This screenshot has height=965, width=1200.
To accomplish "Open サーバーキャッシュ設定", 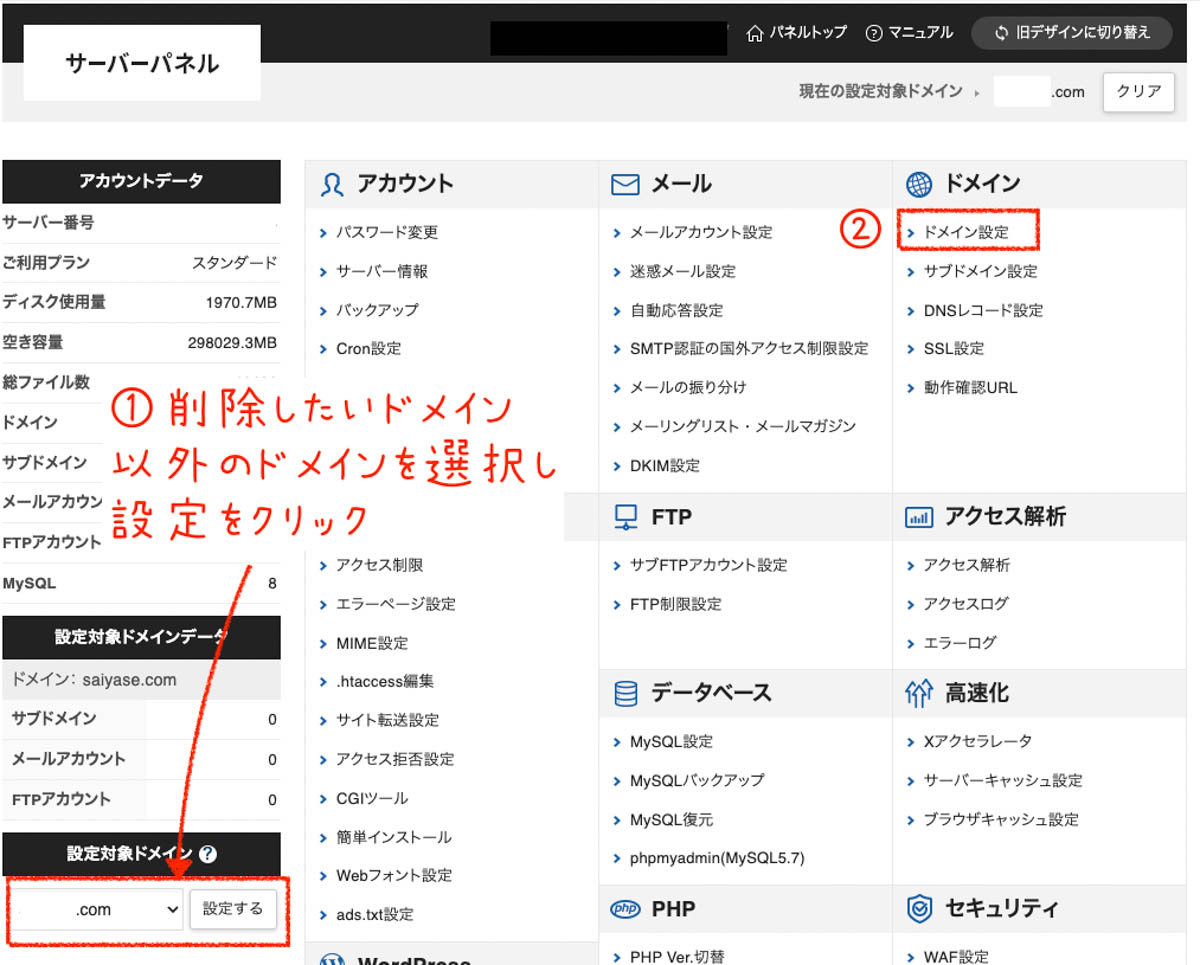I will point(1003,780).
